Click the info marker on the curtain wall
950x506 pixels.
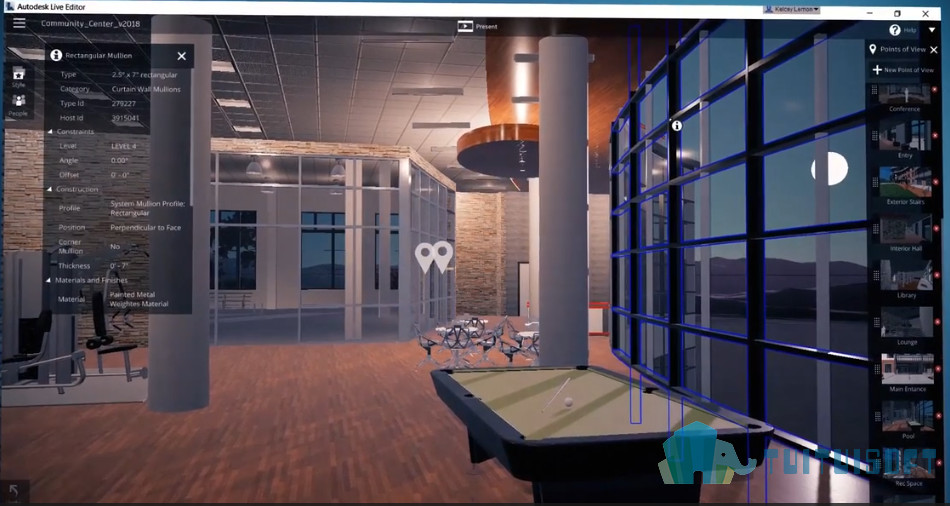click(x=677, y=125)
